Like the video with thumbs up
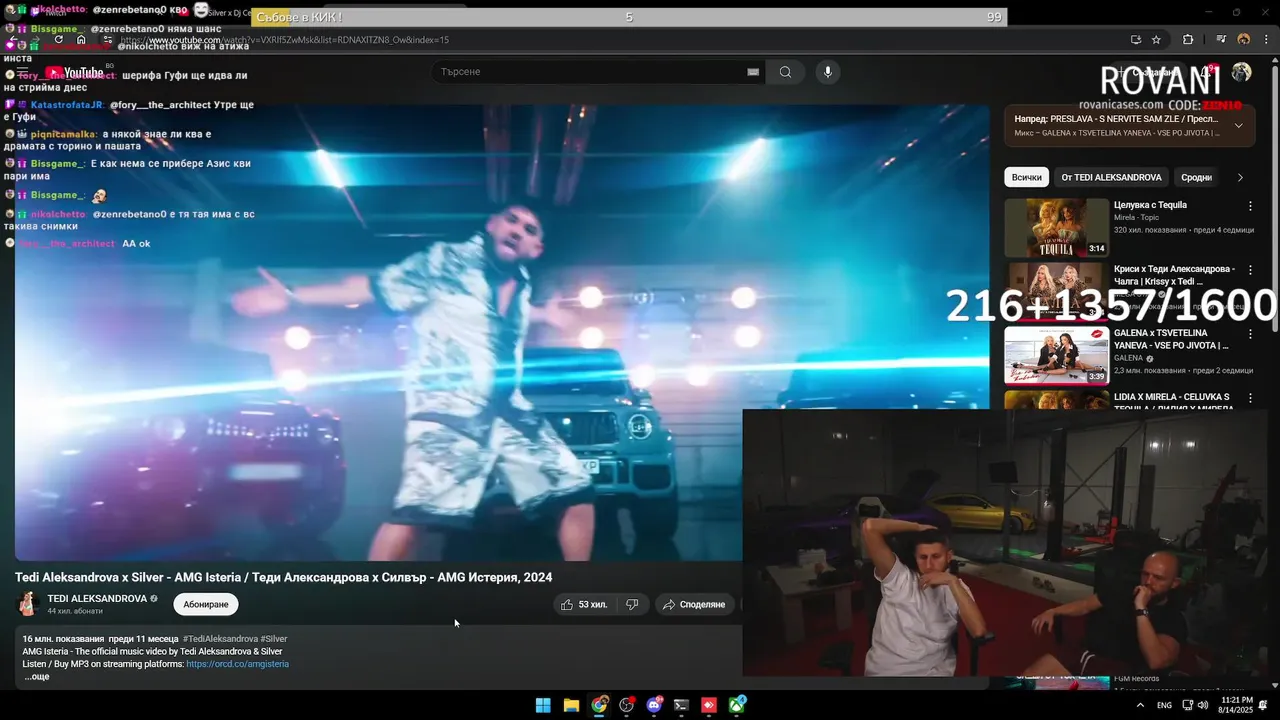 coord(584,604)
